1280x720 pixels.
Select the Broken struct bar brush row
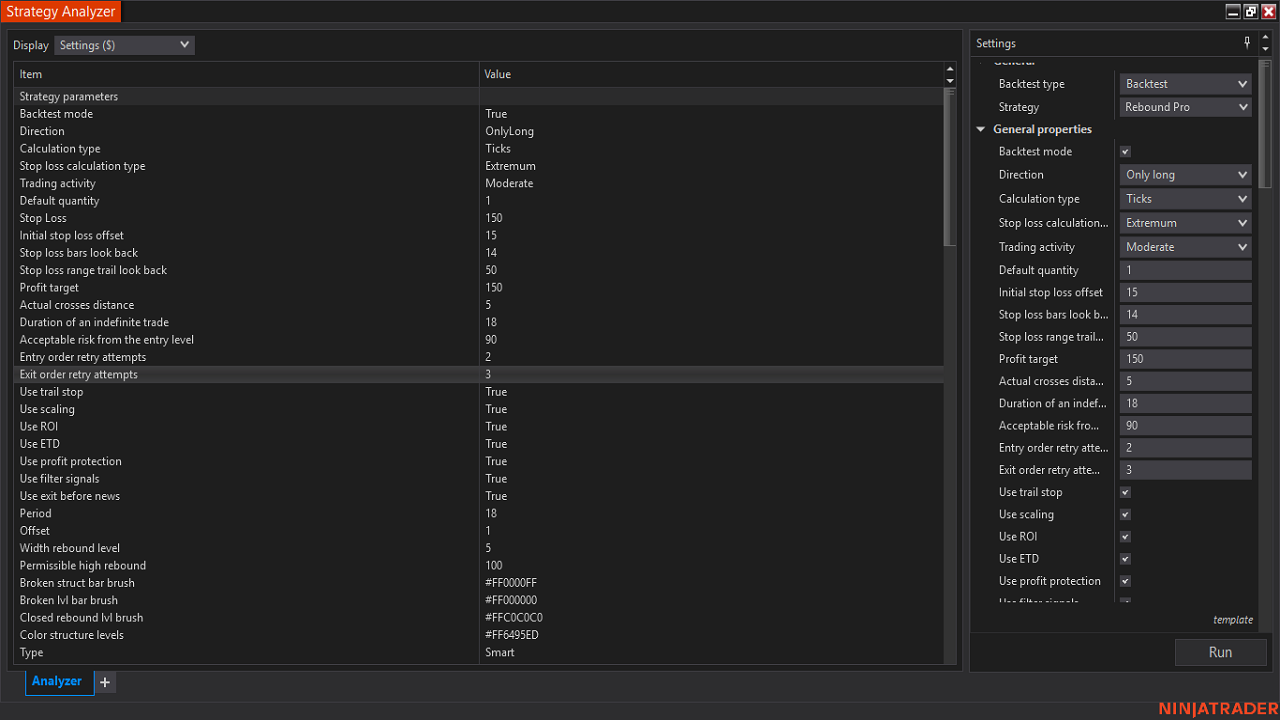[479, 583]
